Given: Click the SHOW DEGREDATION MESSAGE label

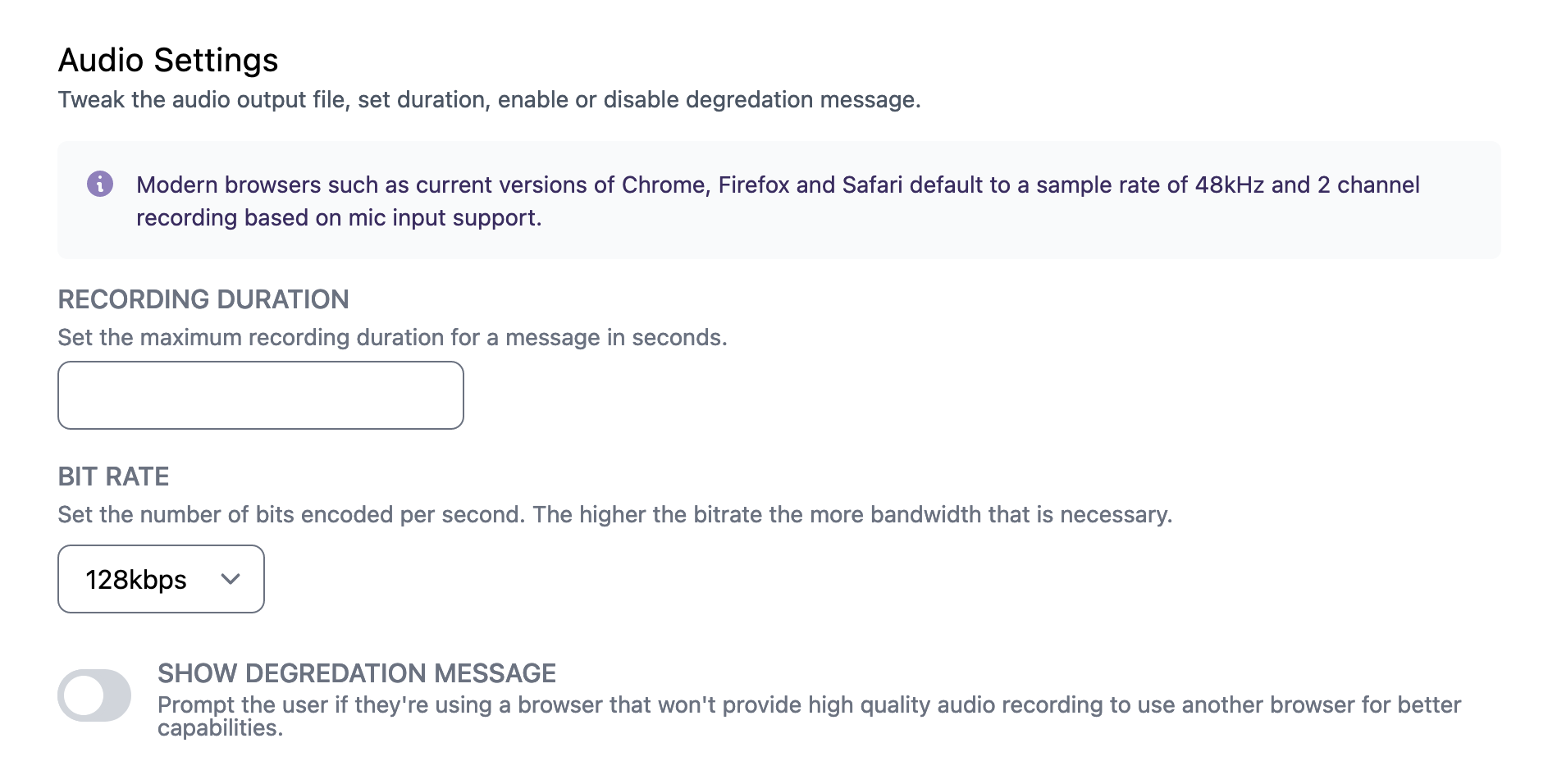Looking at the screenshot, I should click(356, 673).
